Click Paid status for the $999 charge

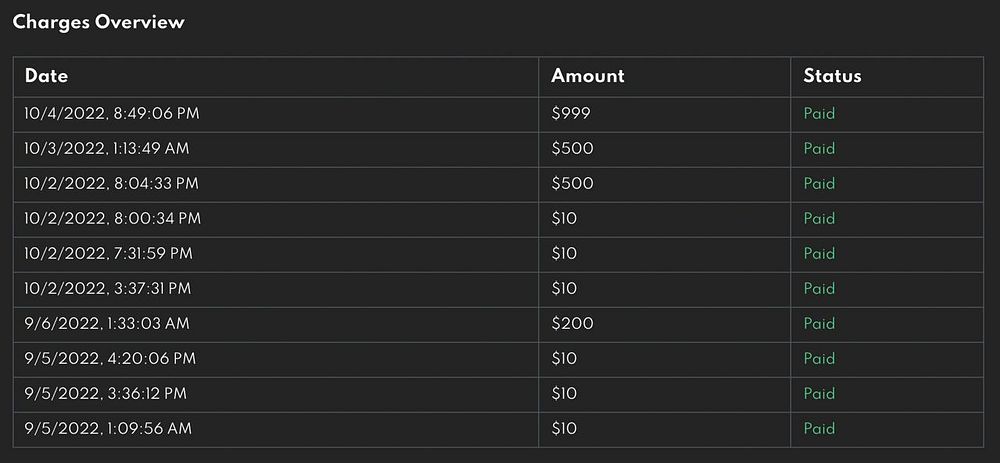click(x=819, y=114)
